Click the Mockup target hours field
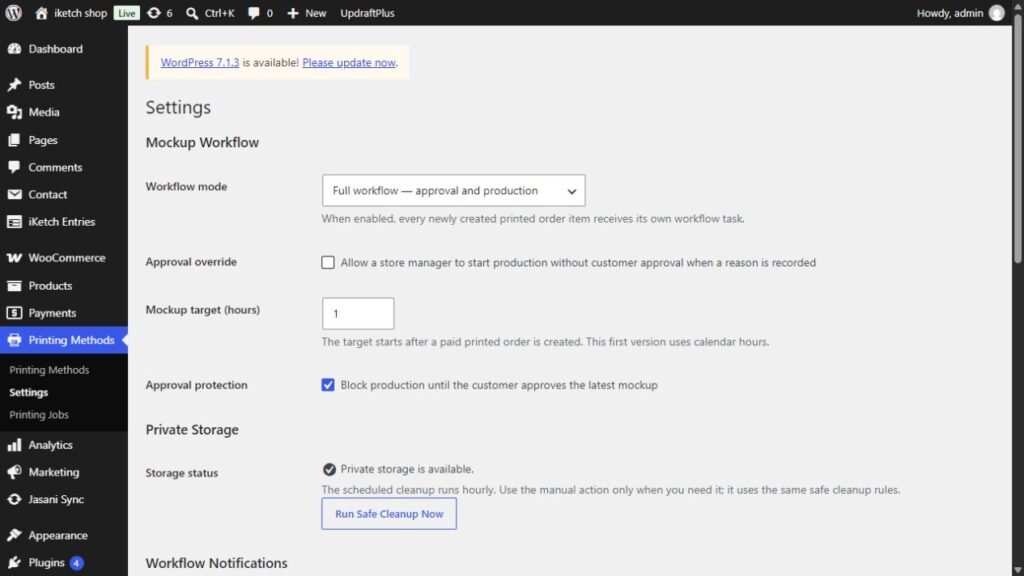 (x=358, y=313)
